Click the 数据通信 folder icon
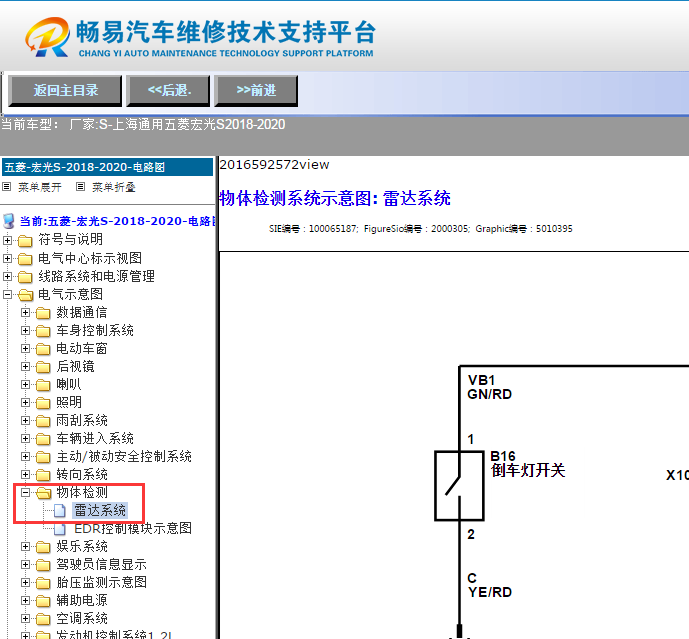The width and height of the screenshot is (689, 639). point(43,313)
